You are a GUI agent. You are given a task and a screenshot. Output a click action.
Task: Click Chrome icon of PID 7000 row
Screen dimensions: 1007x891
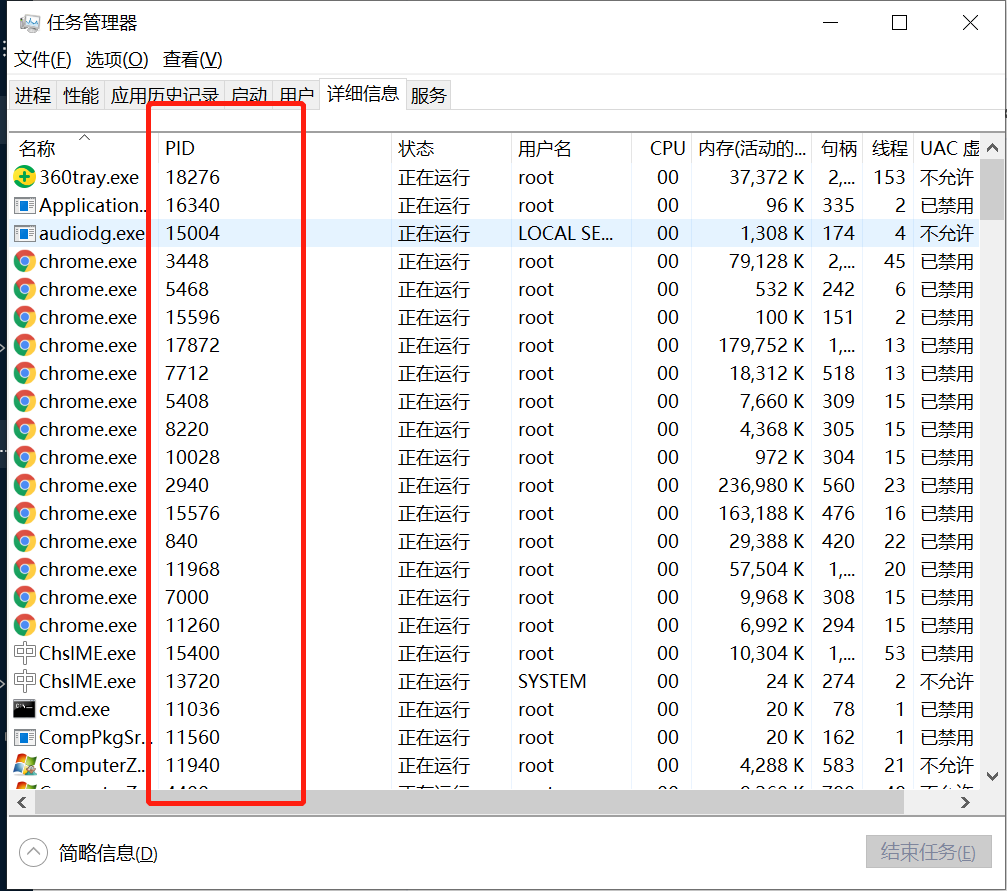[24, 597]
